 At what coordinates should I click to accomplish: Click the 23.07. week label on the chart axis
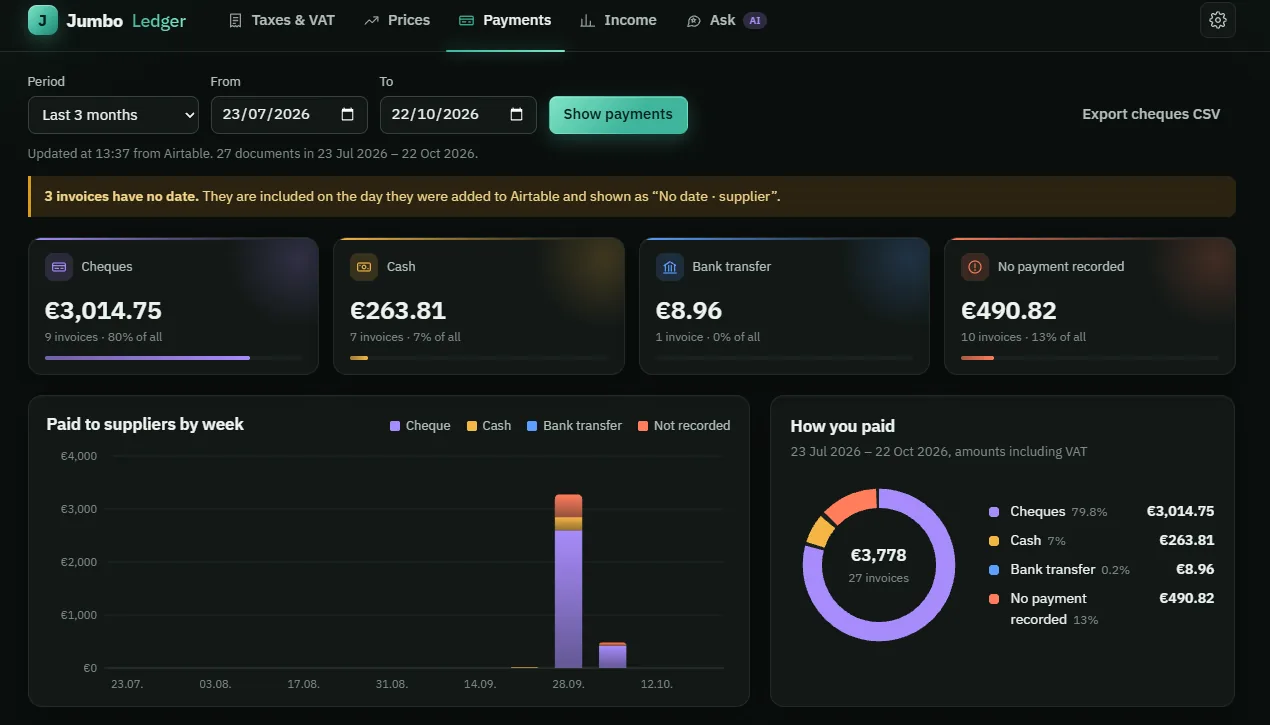coord(127,684)
